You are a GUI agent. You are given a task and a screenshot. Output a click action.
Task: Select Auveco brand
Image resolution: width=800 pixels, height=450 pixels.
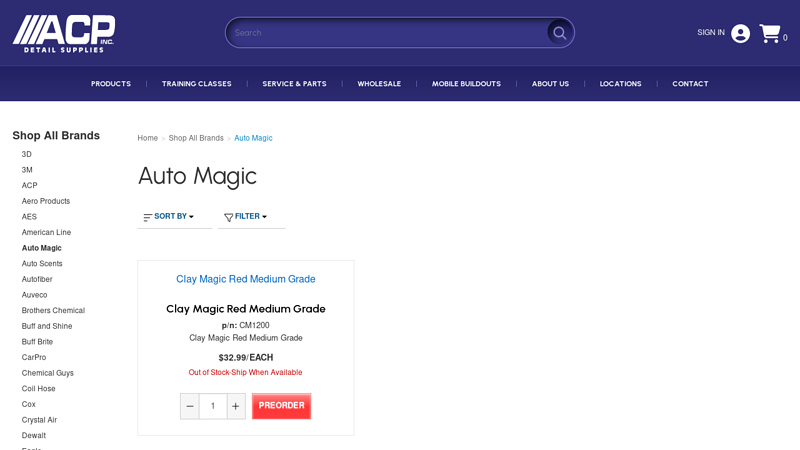point(34,295)
